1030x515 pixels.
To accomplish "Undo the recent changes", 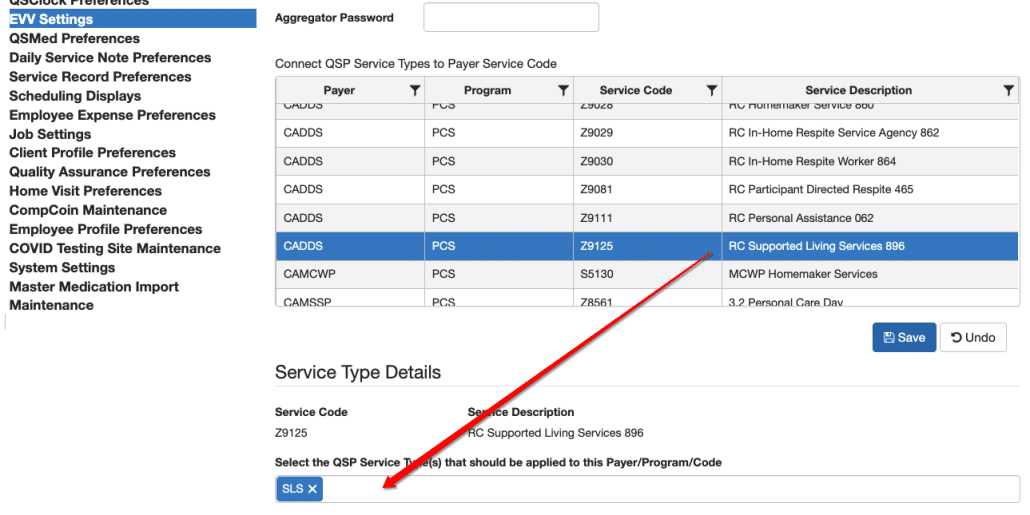I will (973, 338).
